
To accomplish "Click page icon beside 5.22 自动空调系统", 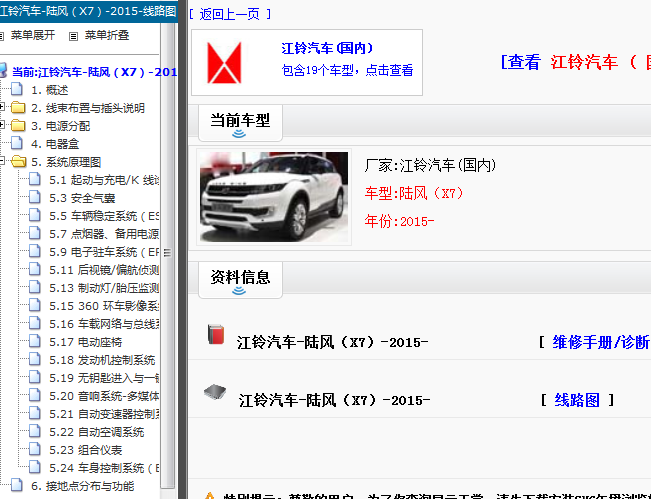I will coord(35,431).
